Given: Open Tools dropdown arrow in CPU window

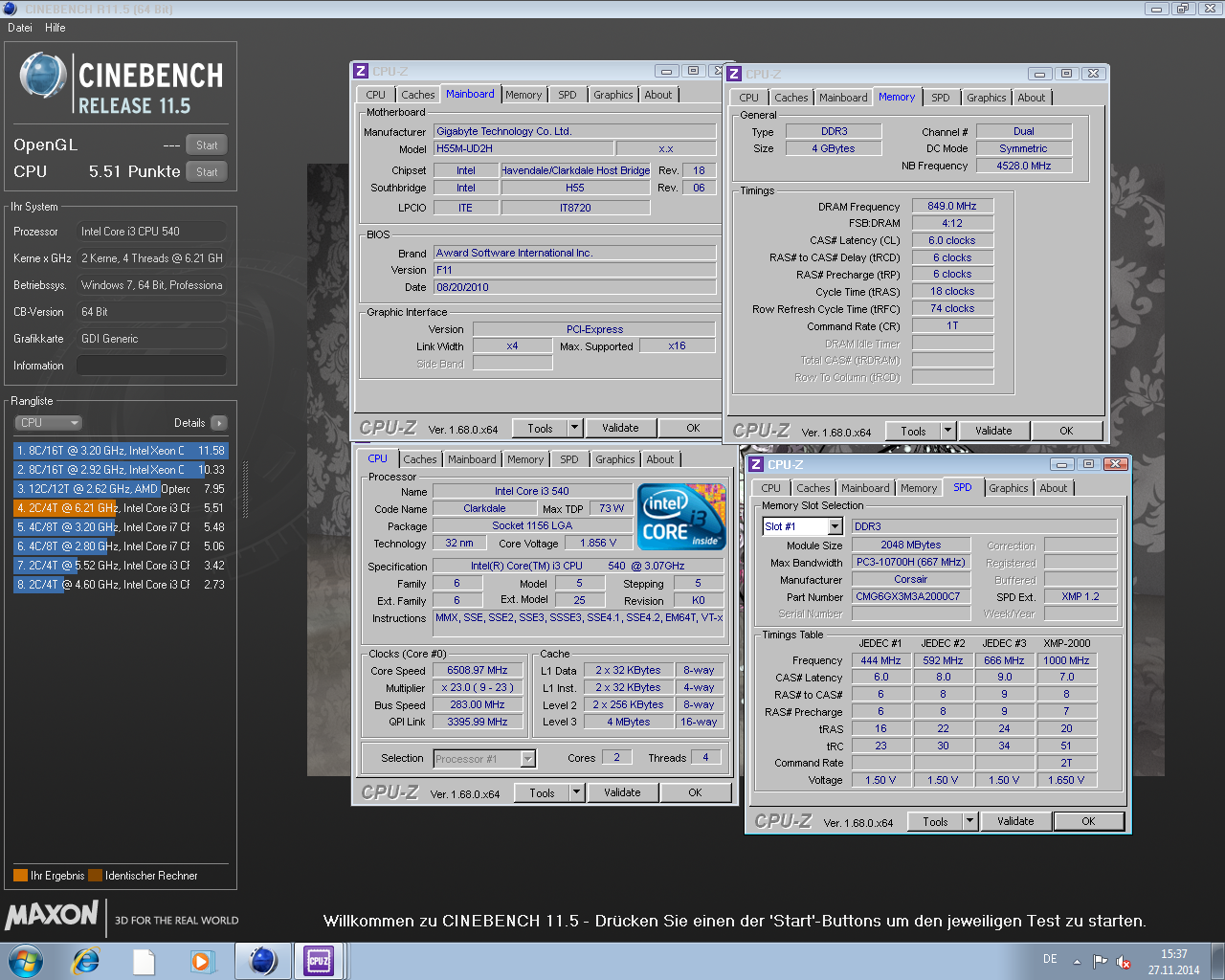Looking at the screenshot, I should click(x=577, y=792).
